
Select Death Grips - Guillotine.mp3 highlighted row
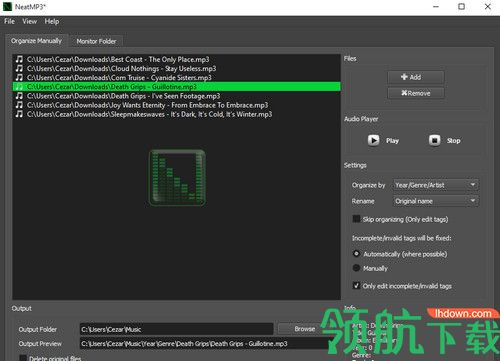click(x=176, y=87)
